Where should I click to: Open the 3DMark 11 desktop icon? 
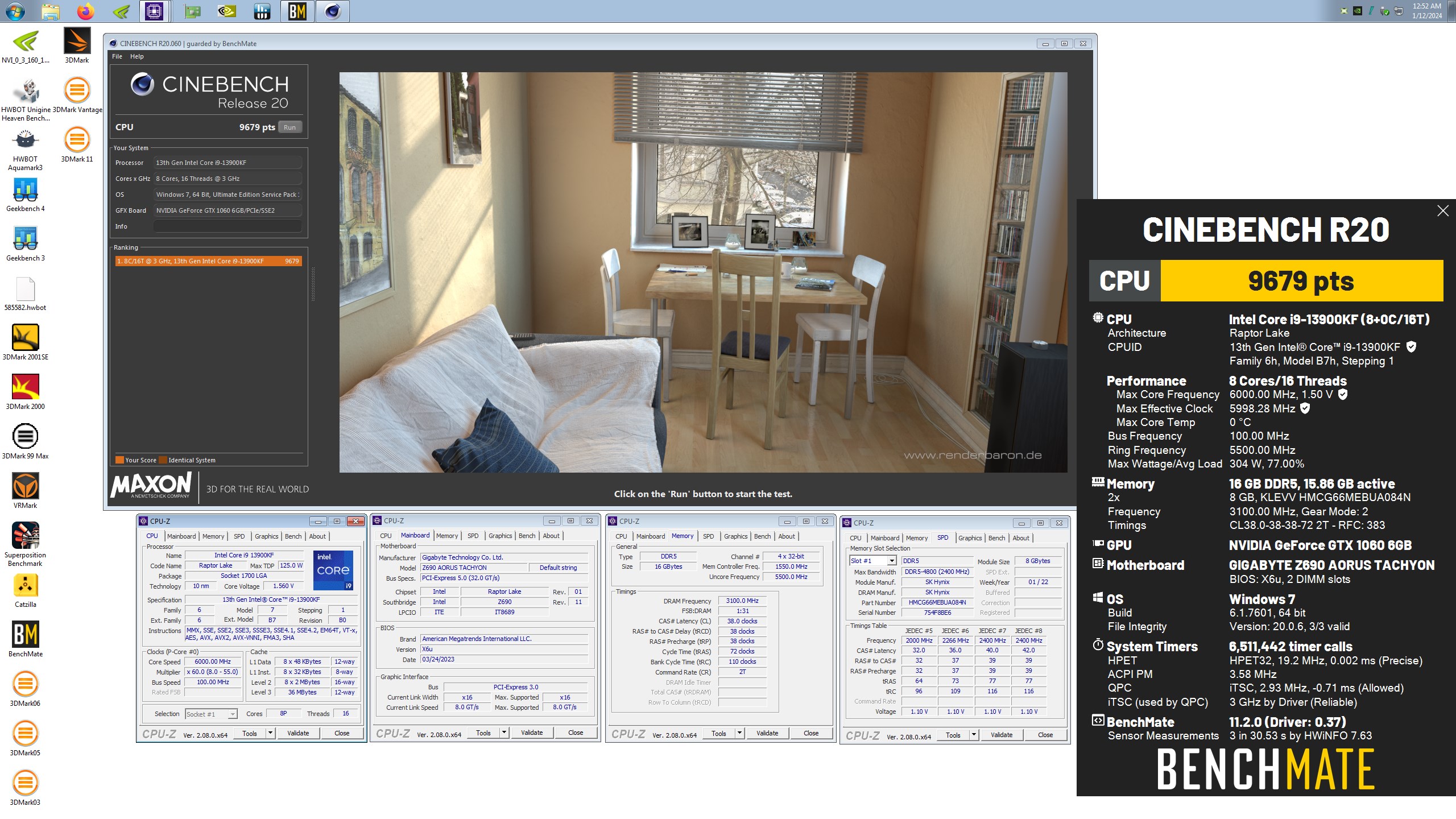coord(77,145)
